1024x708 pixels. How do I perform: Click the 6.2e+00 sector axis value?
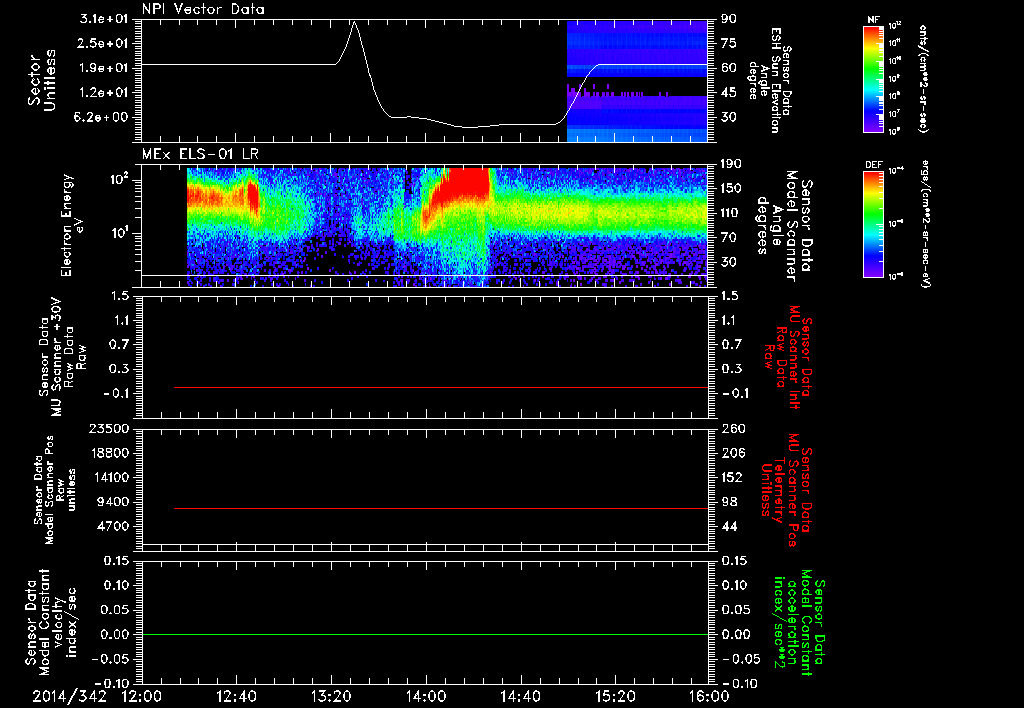[x=99, y=118]
